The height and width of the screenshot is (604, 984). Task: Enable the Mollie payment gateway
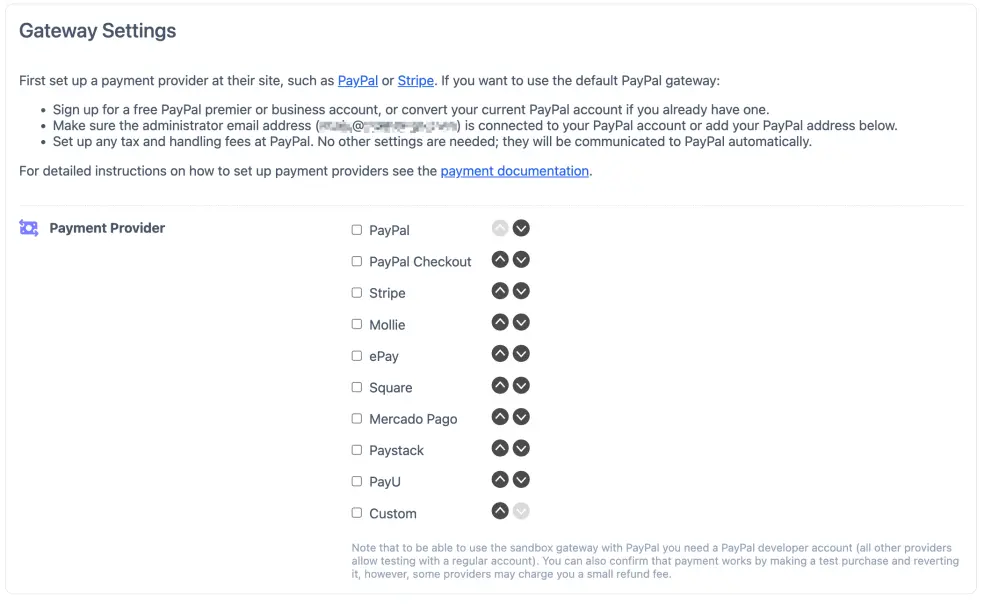(356, 324)
